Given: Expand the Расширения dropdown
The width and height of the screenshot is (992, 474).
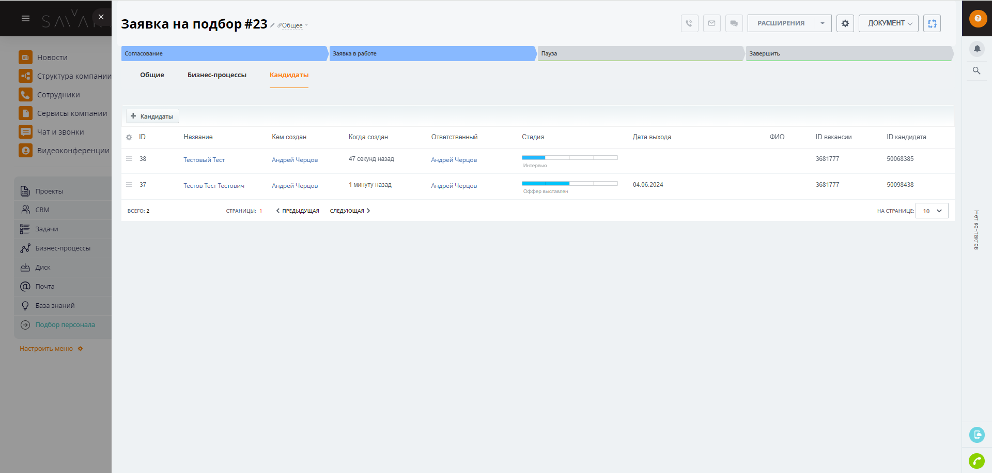Looking at the screenshot, I should [822, 23].
